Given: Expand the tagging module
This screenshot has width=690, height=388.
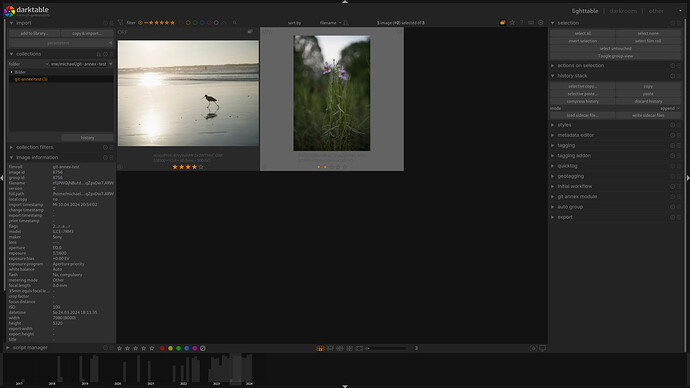Looking at the screenshot, I should 553,145.
